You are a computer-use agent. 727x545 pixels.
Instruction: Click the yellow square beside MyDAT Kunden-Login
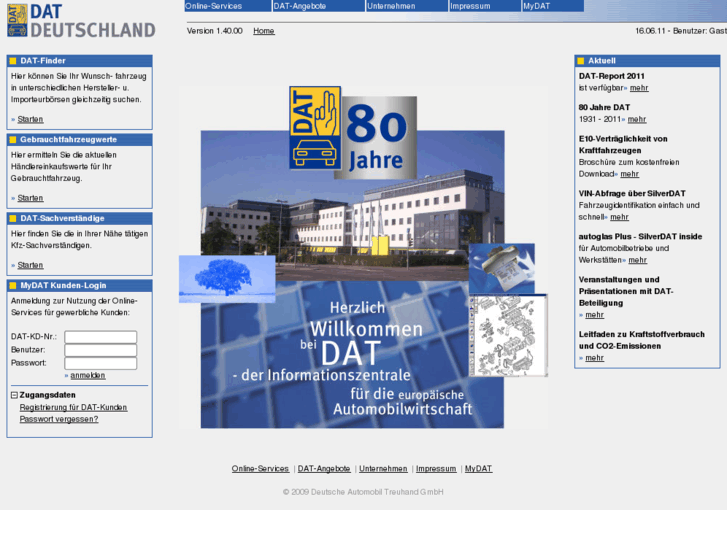coord(13,286)
